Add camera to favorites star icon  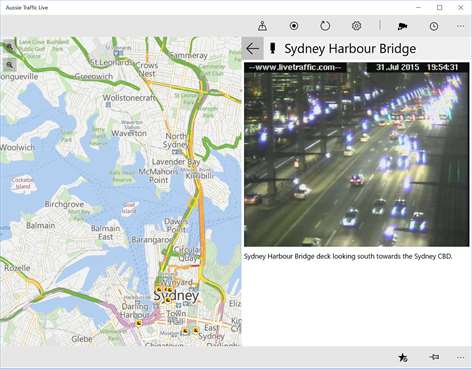tap(403, 357)
